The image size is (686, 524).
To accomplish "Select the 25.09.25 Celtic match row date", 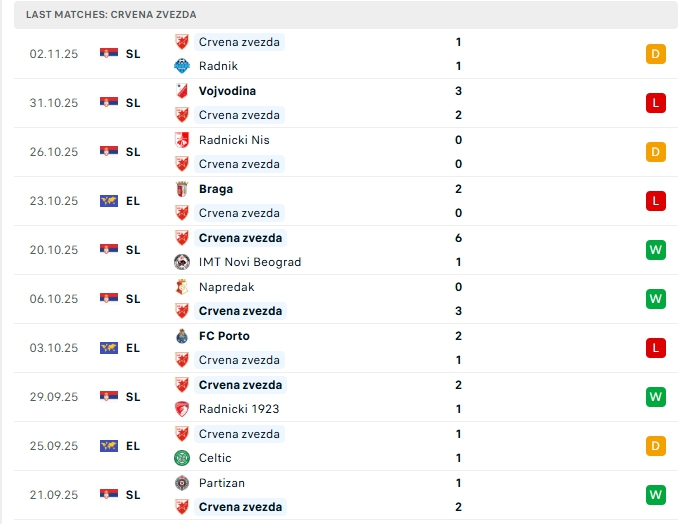I will (54, 446).
